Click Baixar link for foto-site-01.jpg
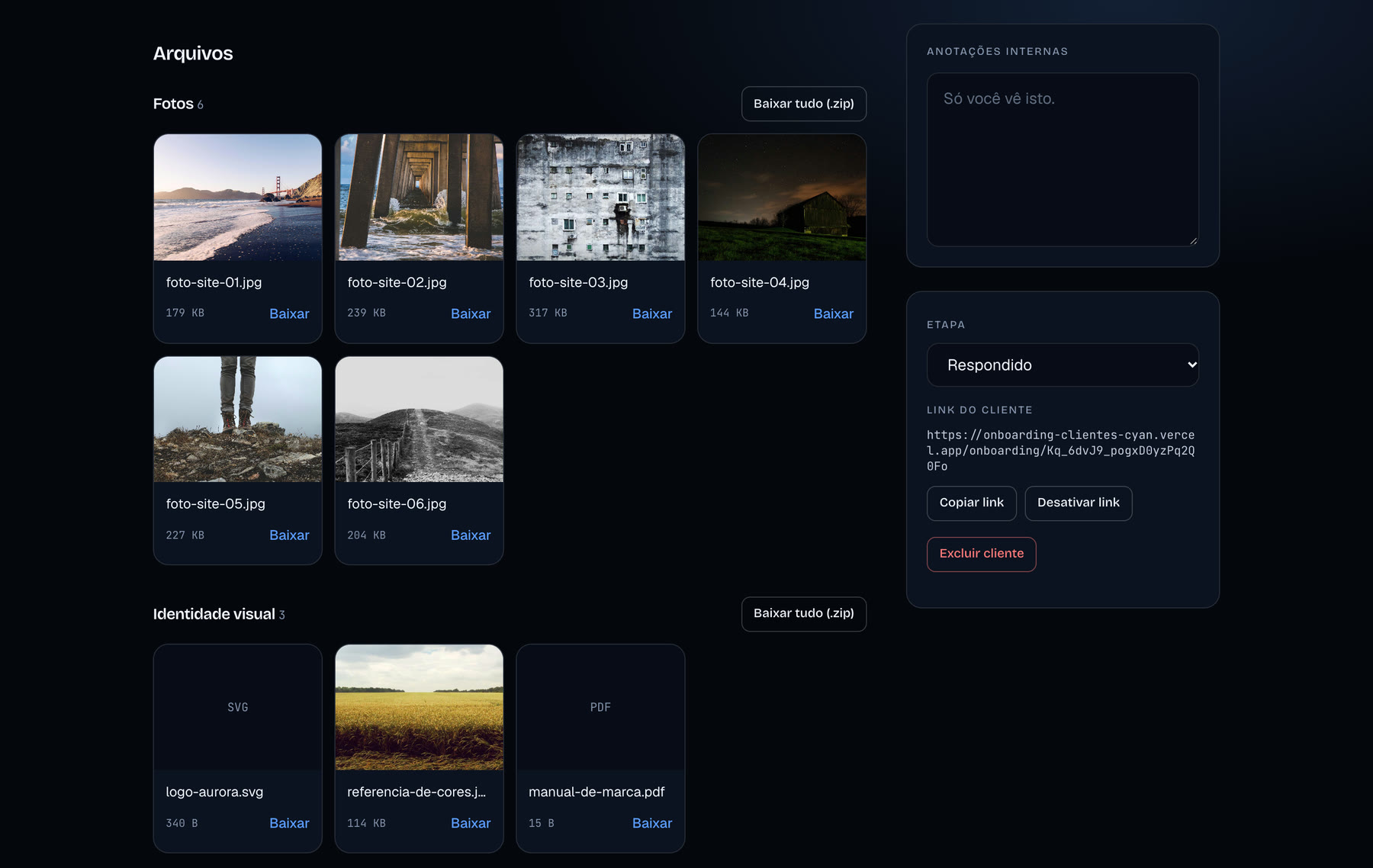This screenshot has width=1373, height=868. [x=289, y=313]
